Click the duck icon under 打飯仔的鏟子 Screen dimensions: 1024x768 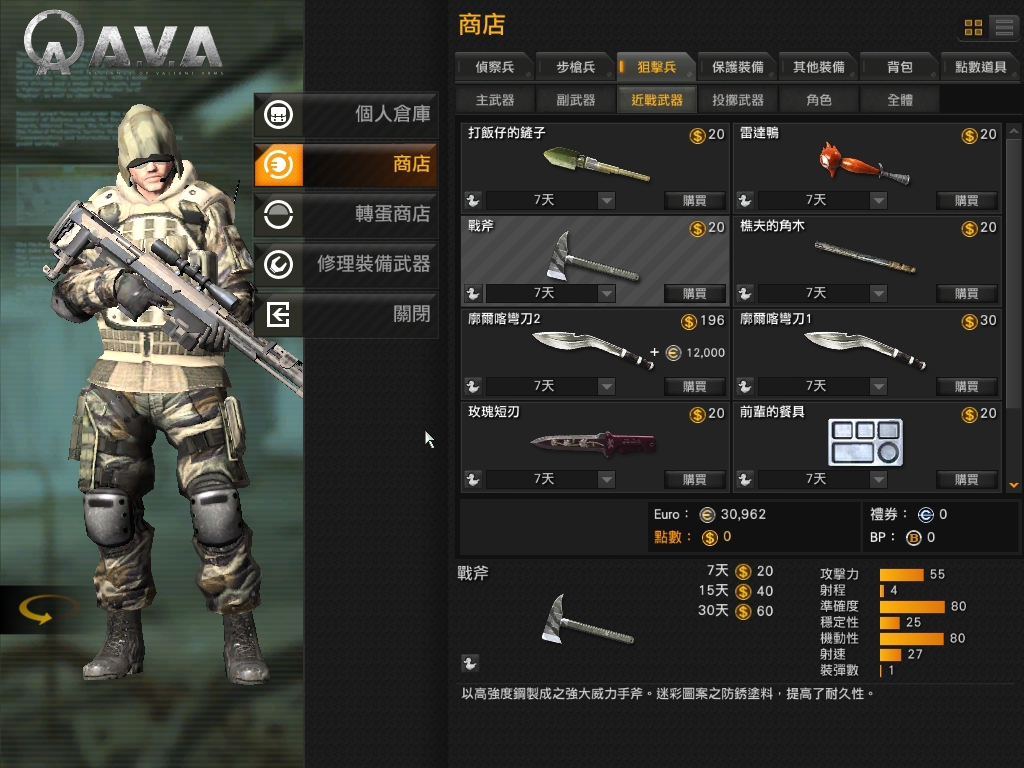pyautogui.click(x=473, y=200)
